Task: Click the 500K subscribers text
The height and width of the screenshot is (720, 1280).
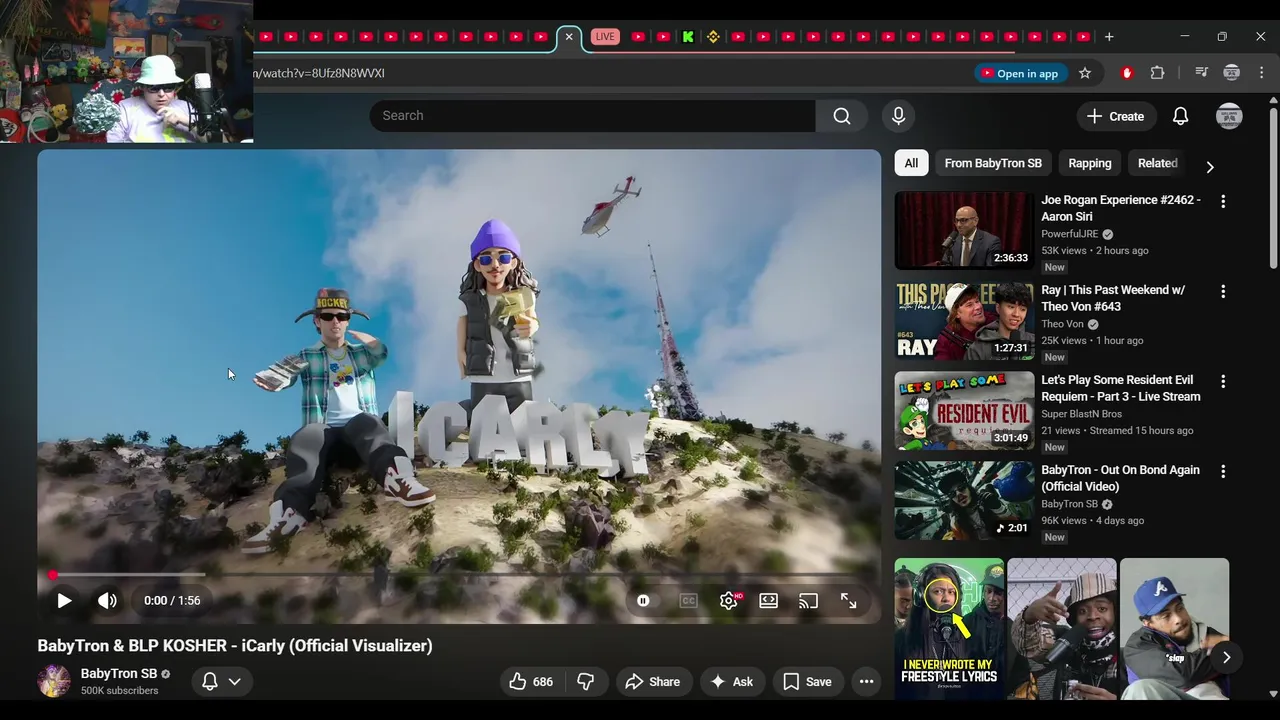Action: pos(120,691)
